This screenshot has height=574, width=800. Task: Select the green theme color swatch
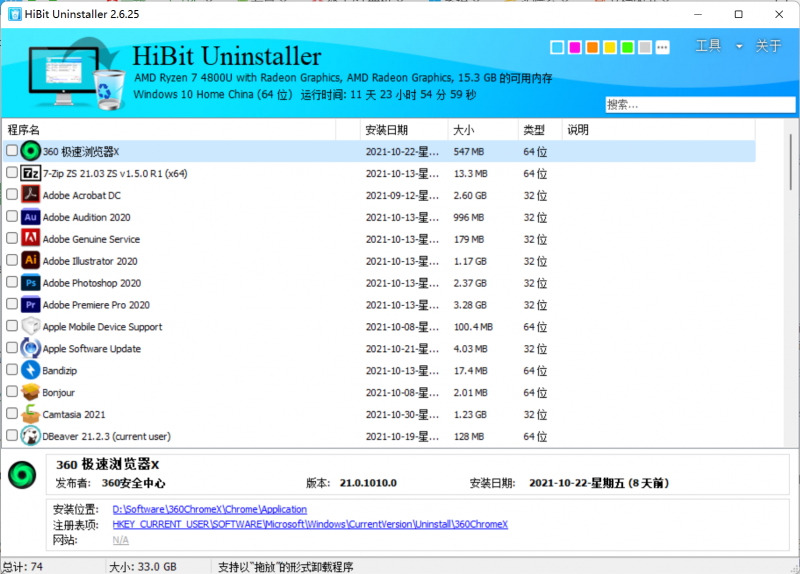pos(628,47)
